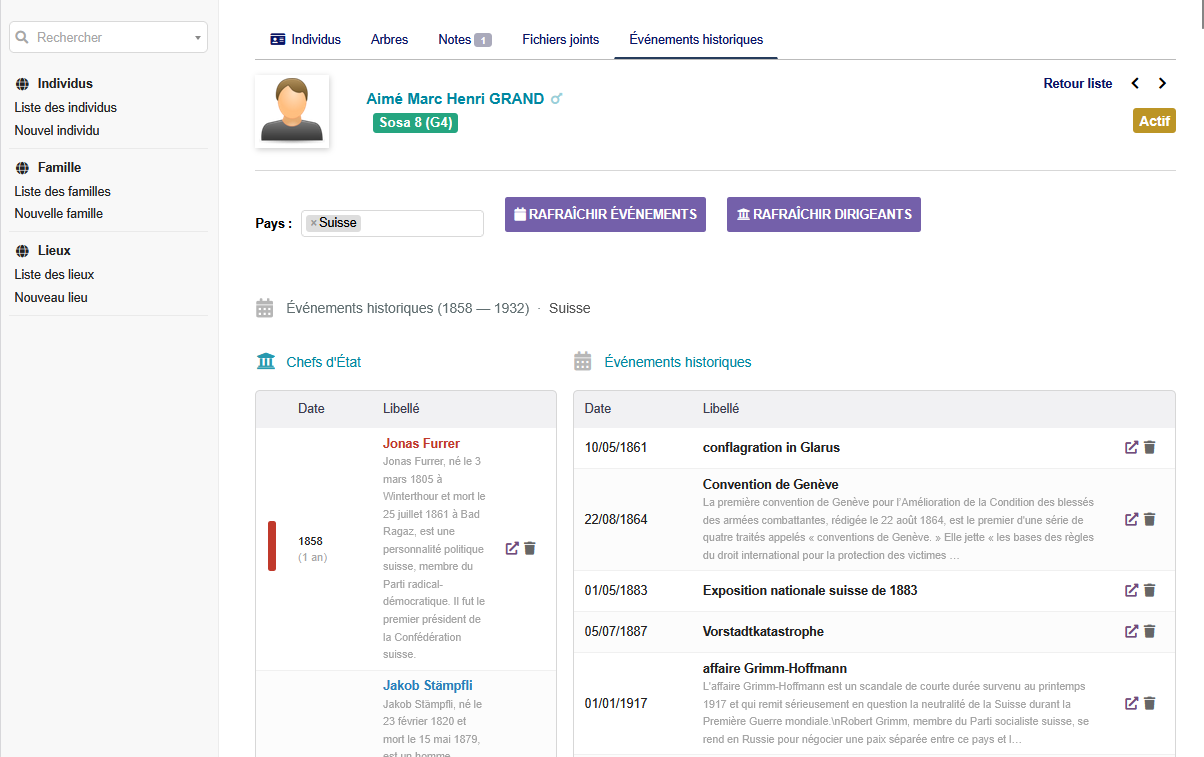Viewport: 1204px width, 757px height.
Task: Click the Pays country selection field
Action: tap(420, 223)
